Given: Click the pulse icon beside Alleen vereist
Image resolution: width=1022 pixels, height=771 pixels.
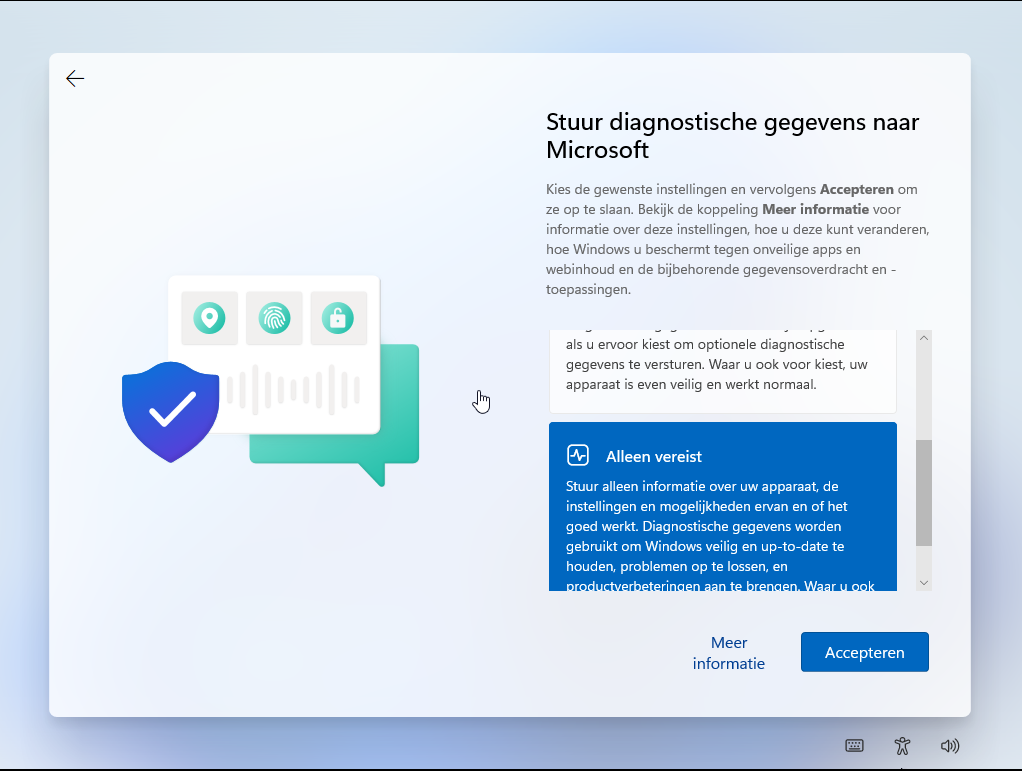Looking at the screenshot, I should click(578, 455).
